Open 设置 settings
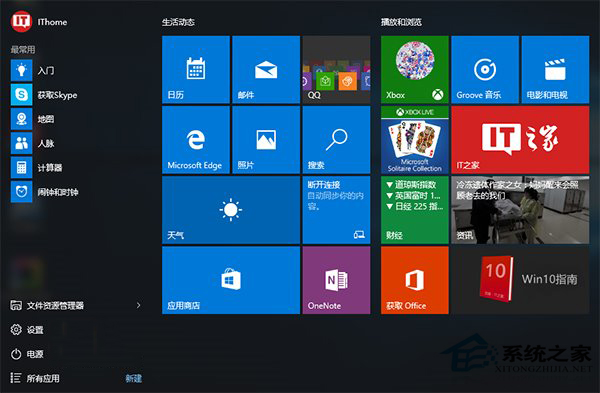The width and height of the screenshot is (600, 393). coord(27,329)
